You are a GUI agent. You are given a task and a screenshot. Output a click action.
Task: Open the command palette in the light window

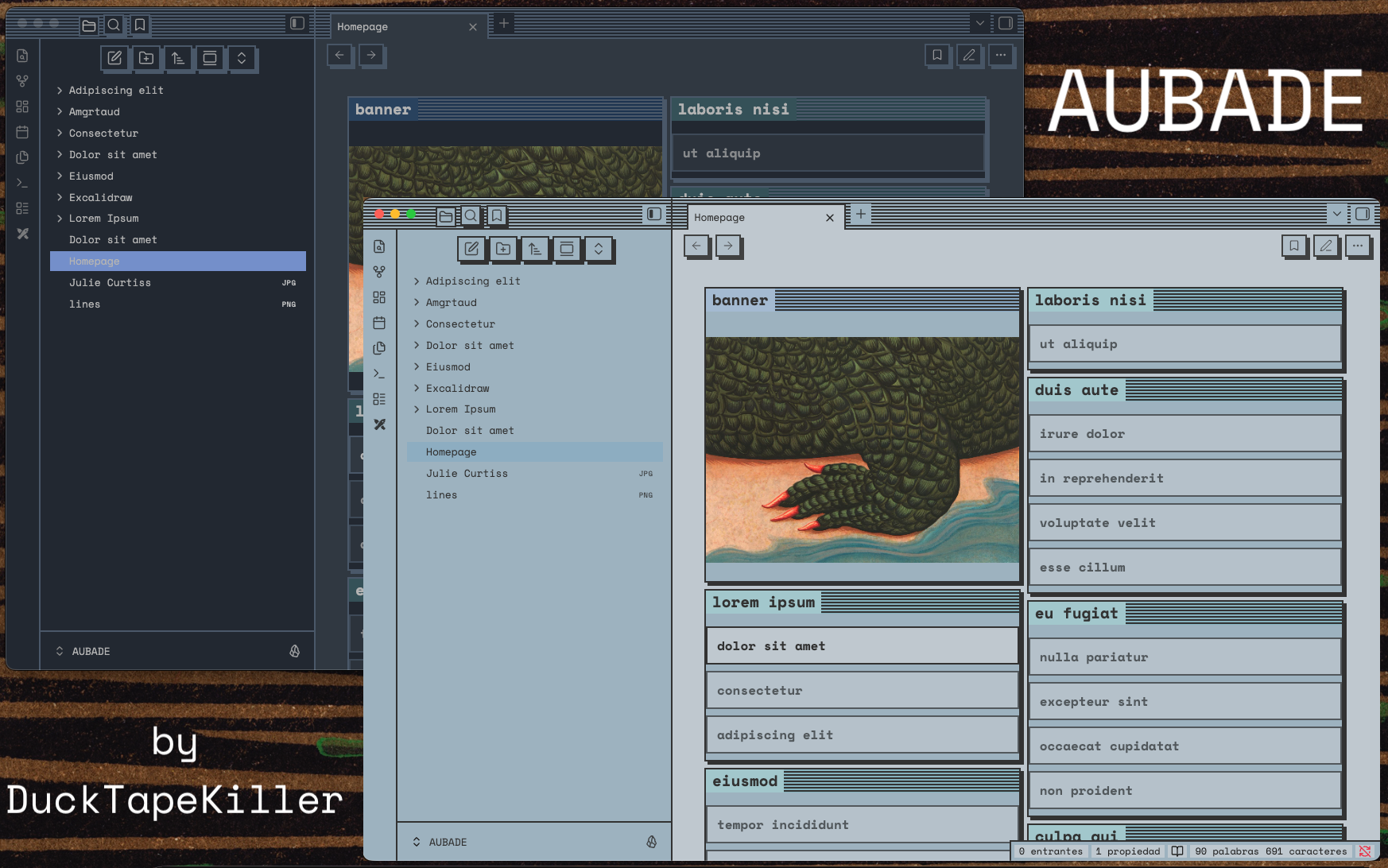click(379, 374)
